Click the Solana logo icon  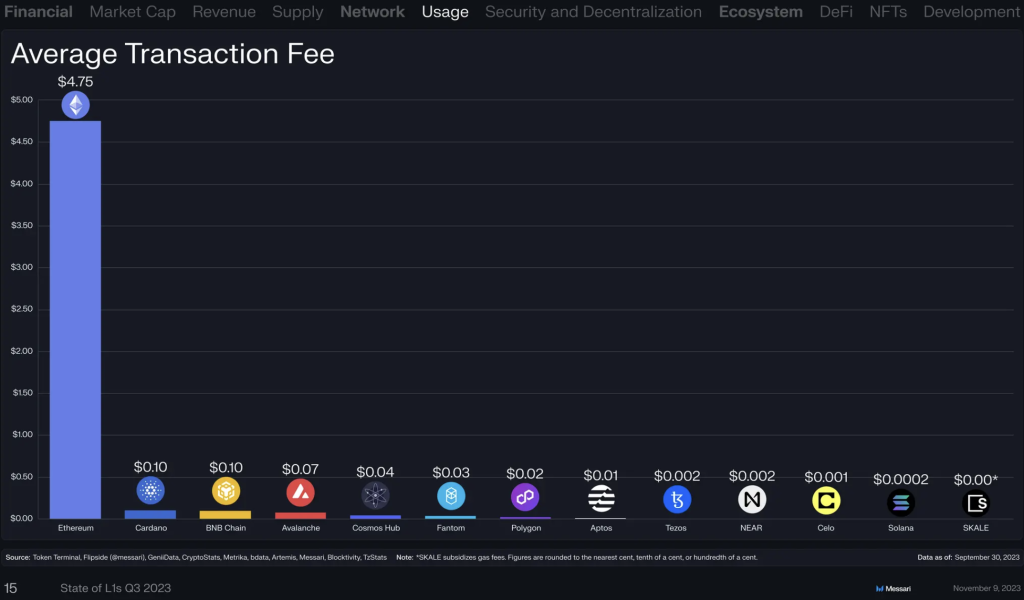coord(901,503)
